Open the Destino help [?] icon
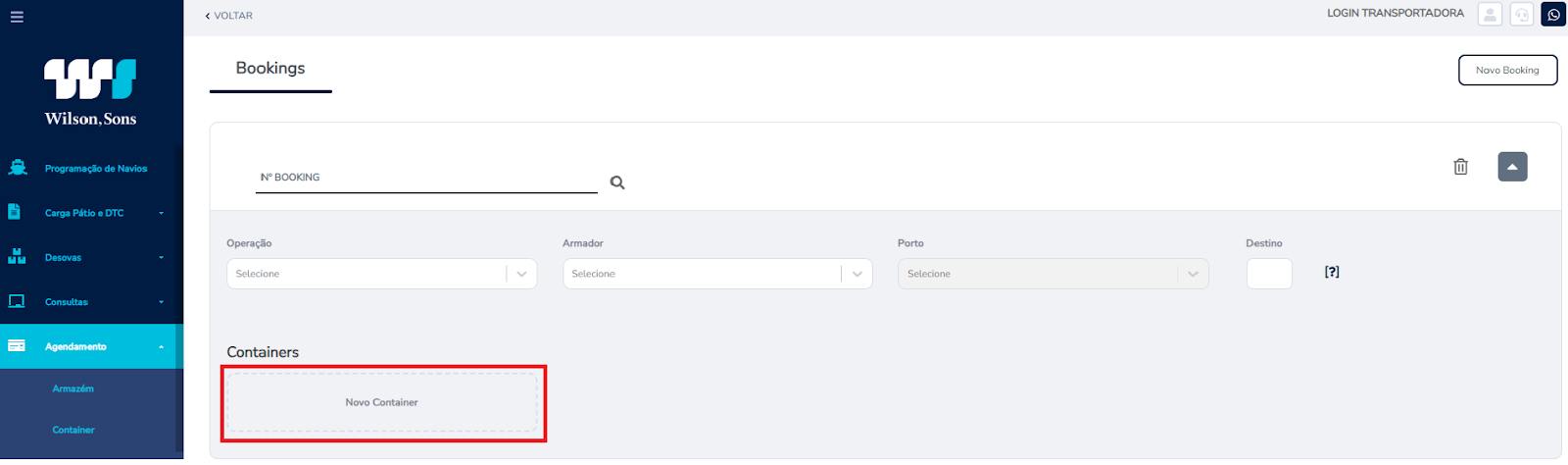1568x465 pixels. (x=1332, y=272)
